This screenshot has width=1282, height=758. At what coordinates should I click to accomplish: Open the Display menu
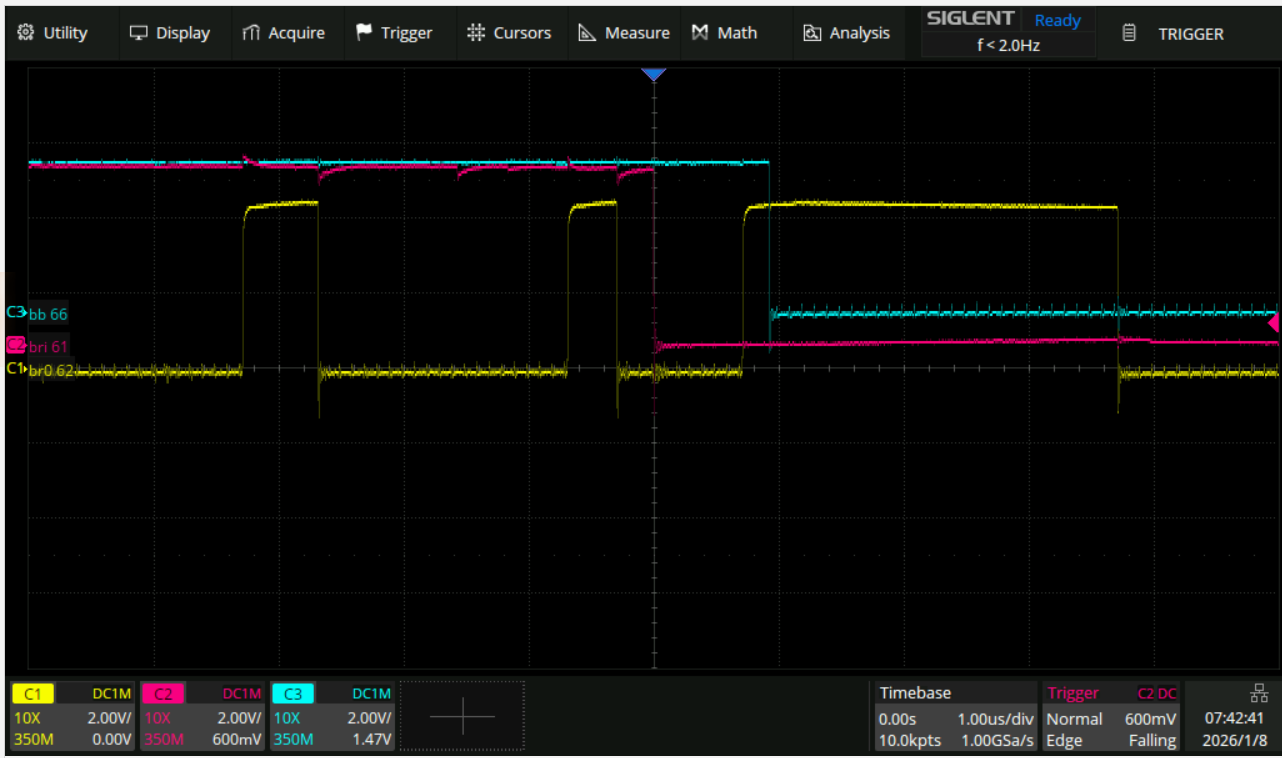[169, 33]
